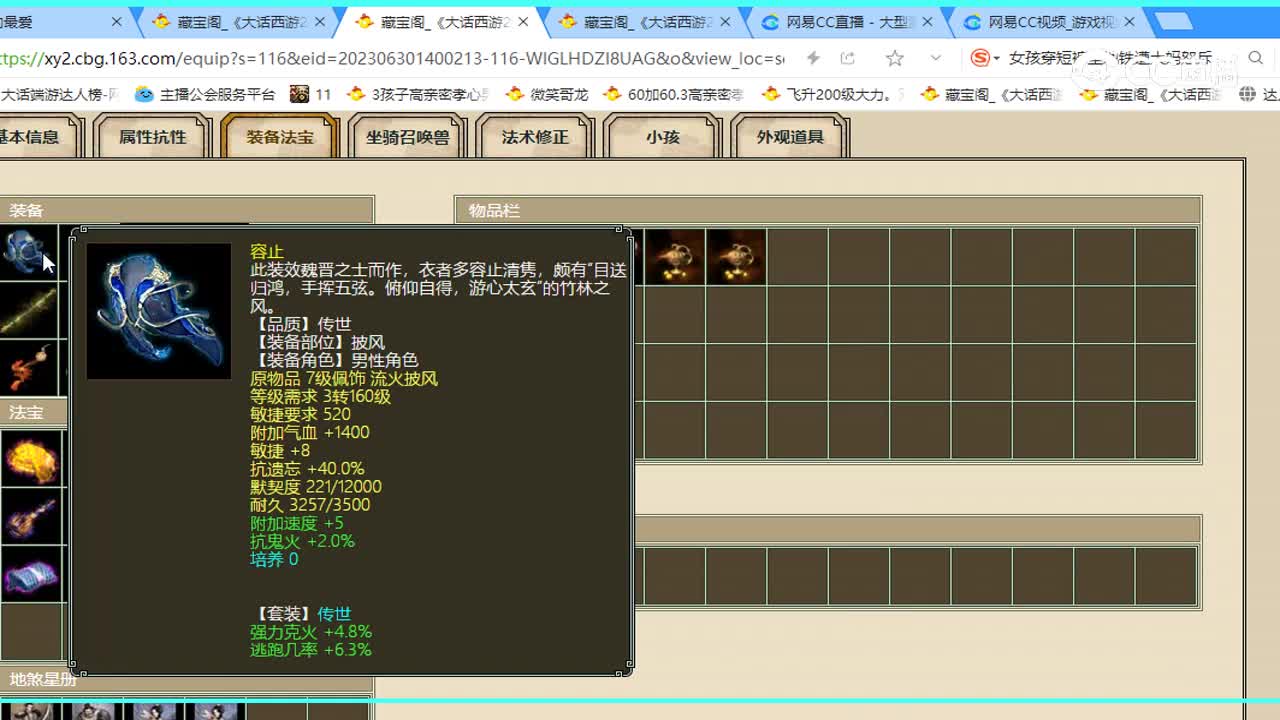Open bookmark 大话端游达人榜
Image resolution: width=1280 pixels, height=720 pixels.
(60, 95)
